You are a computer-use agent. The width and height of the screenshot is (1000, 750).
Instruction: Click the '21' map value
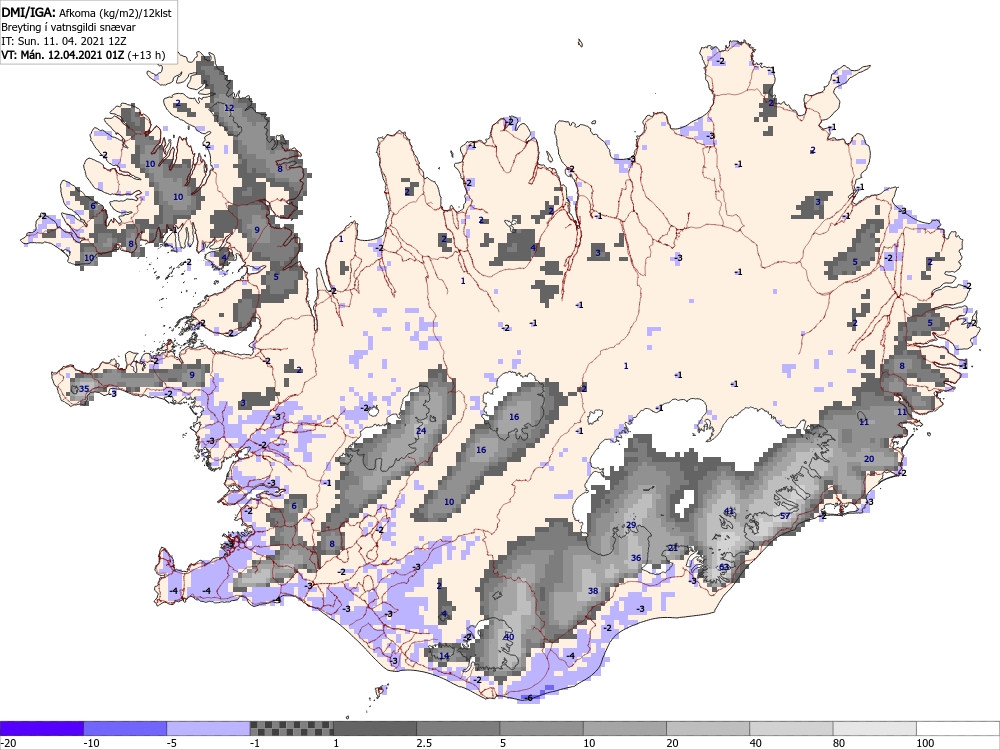(673, 548)
